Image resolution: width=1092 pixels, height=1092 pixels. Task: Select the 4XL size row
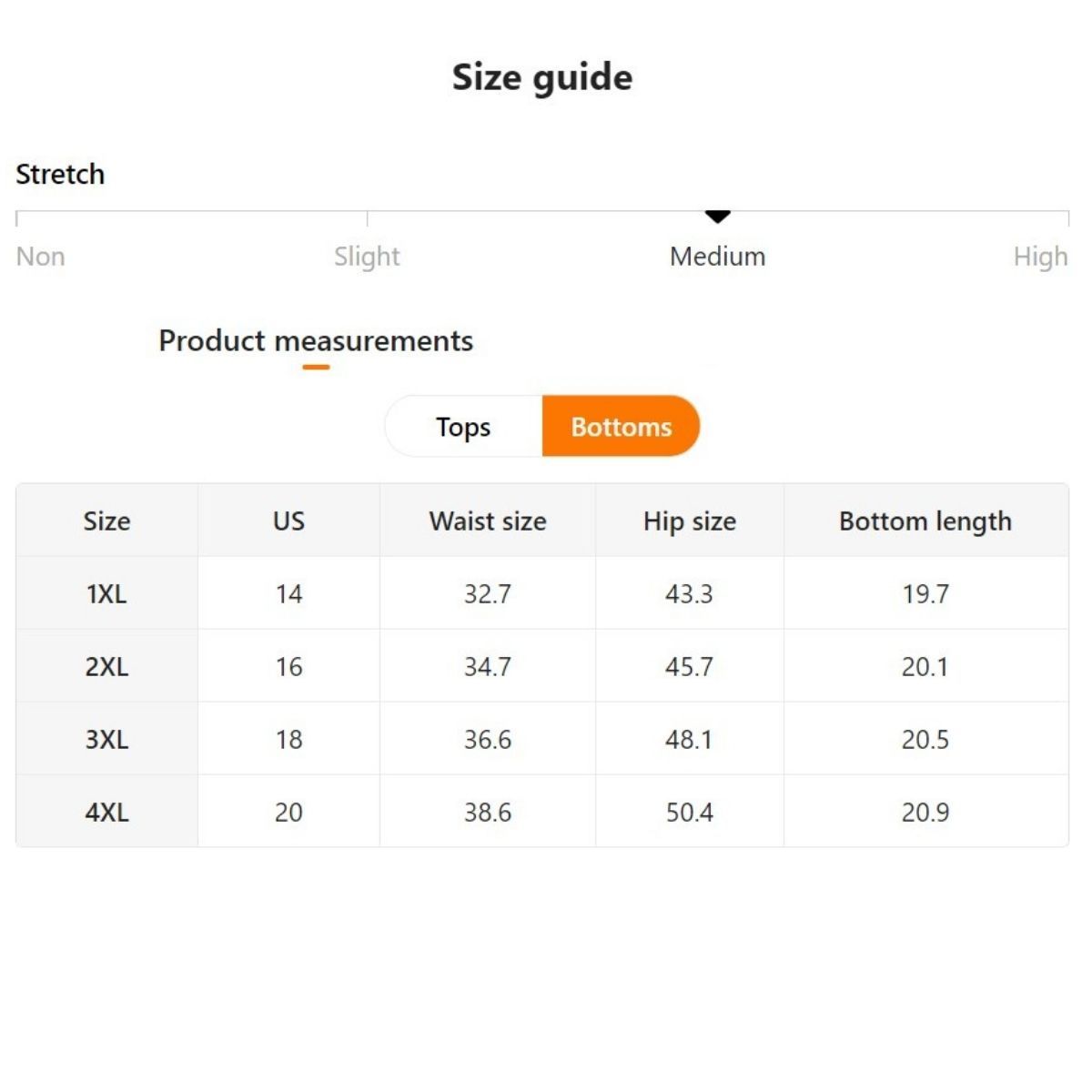click(x=106, y=813)
